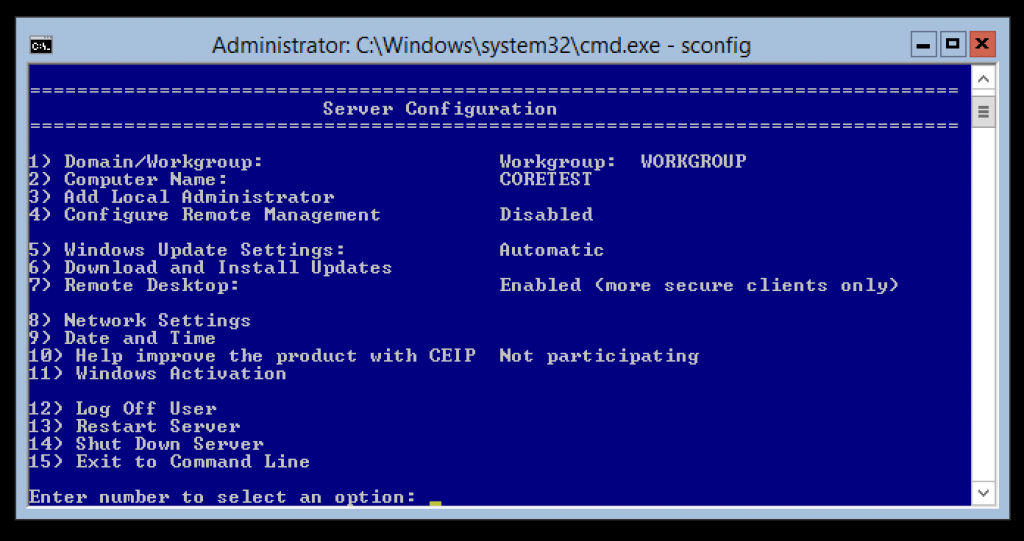Click the scrollbar down arrow
This screenshot has width=1024, height=541.
click(x=984, y=493)
